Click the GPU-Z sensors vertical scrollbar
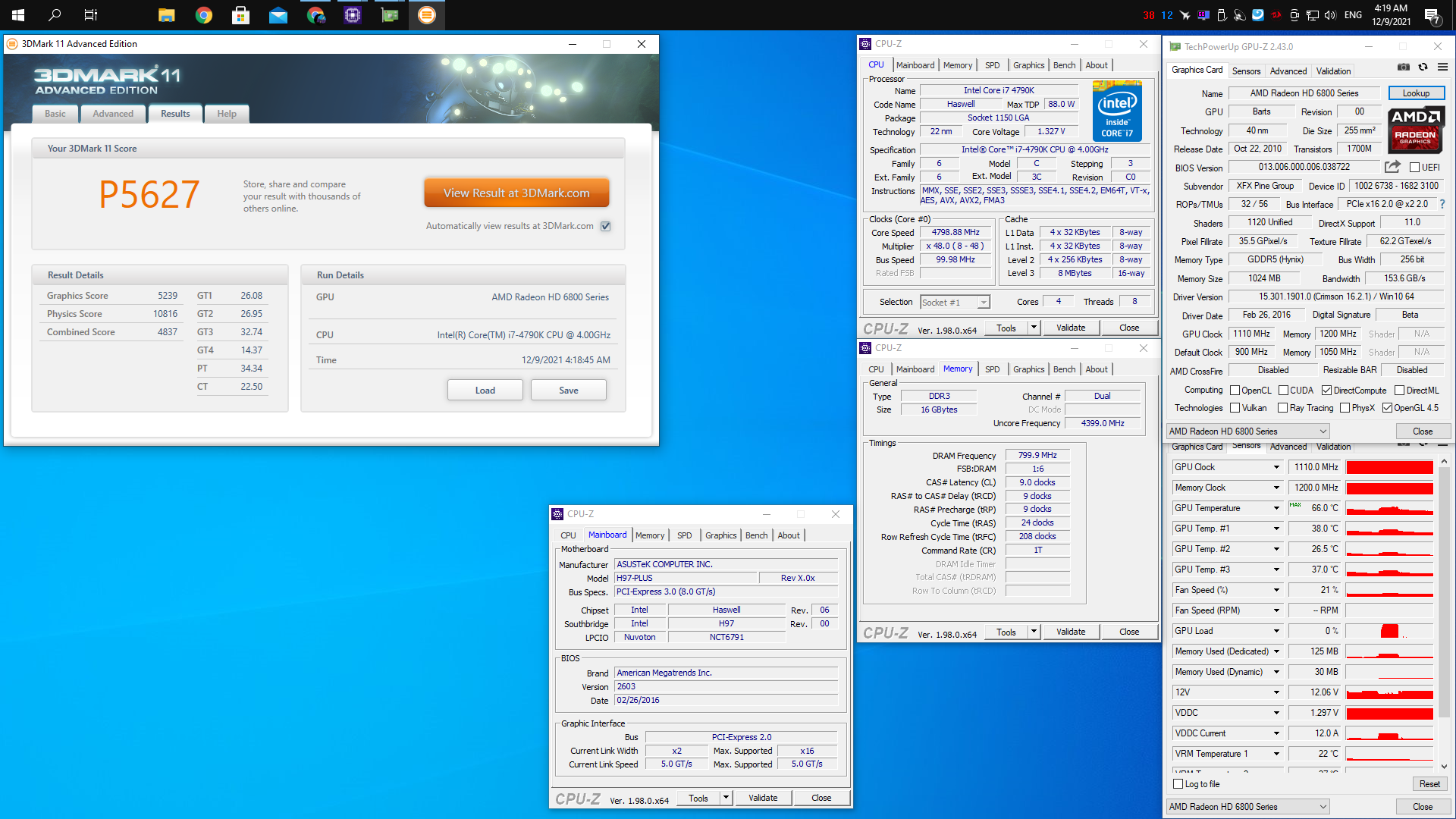This screenshot has width=1456, height=819. pyautogui.click(x=1443, y=591)
